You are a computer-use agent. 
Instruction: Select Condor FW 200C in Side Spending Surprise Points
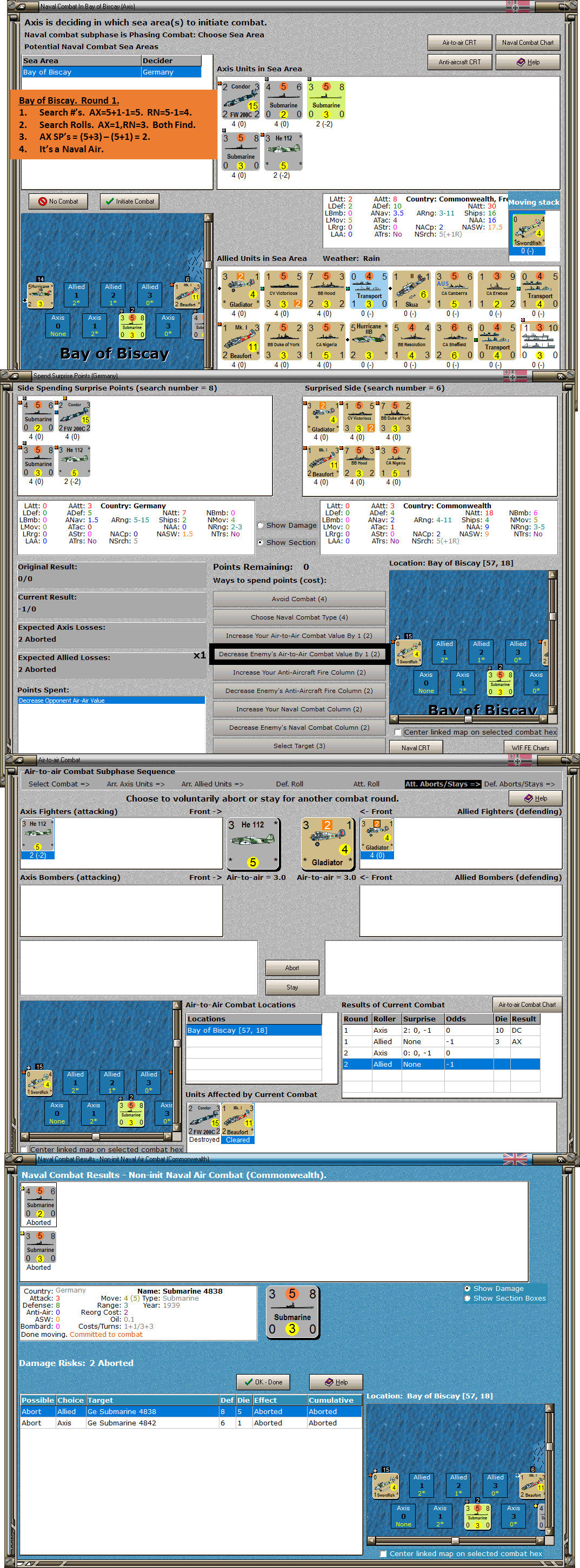75,417
